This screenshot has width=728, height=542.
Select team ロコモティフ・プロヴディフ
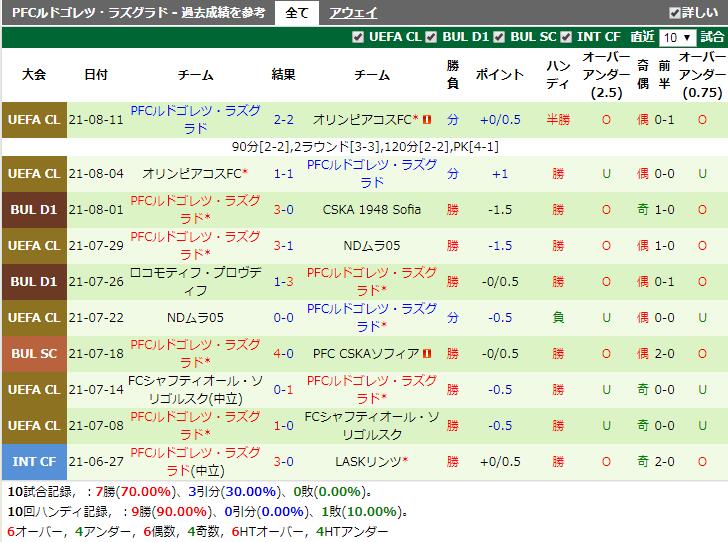(195, 281)
